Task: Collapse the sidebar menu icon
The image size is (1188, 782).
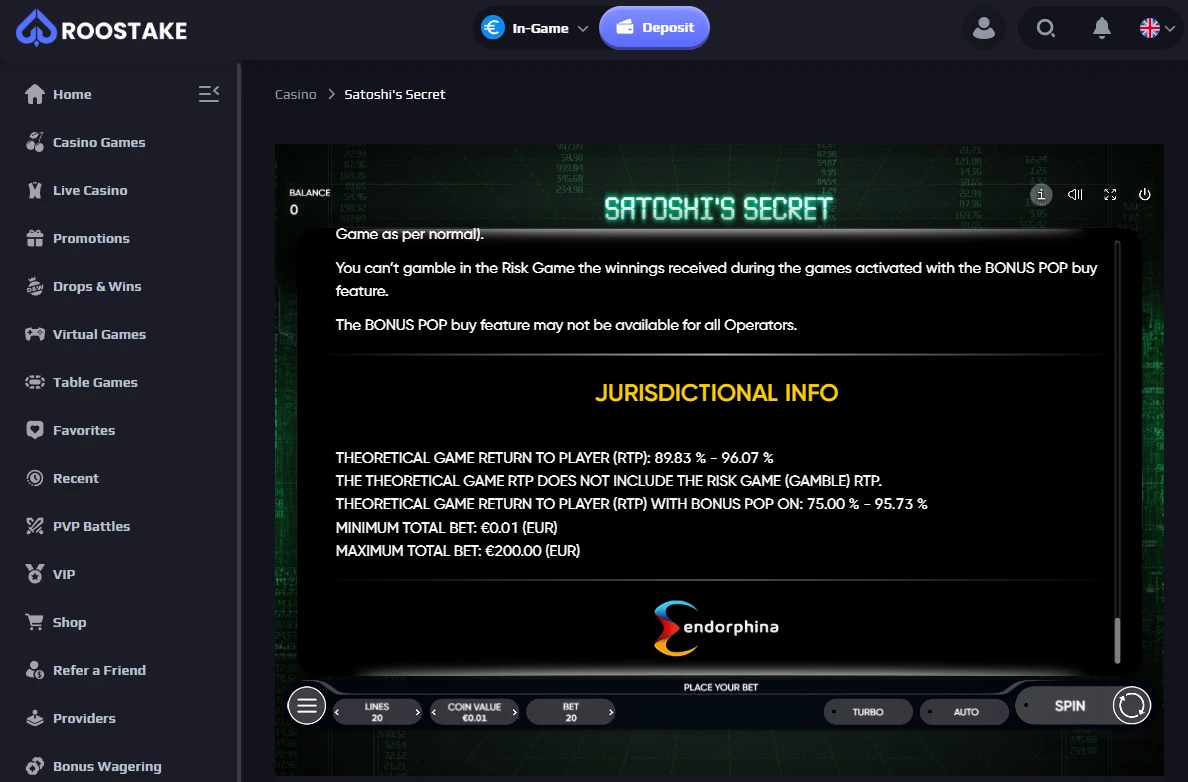Action: 208,94
